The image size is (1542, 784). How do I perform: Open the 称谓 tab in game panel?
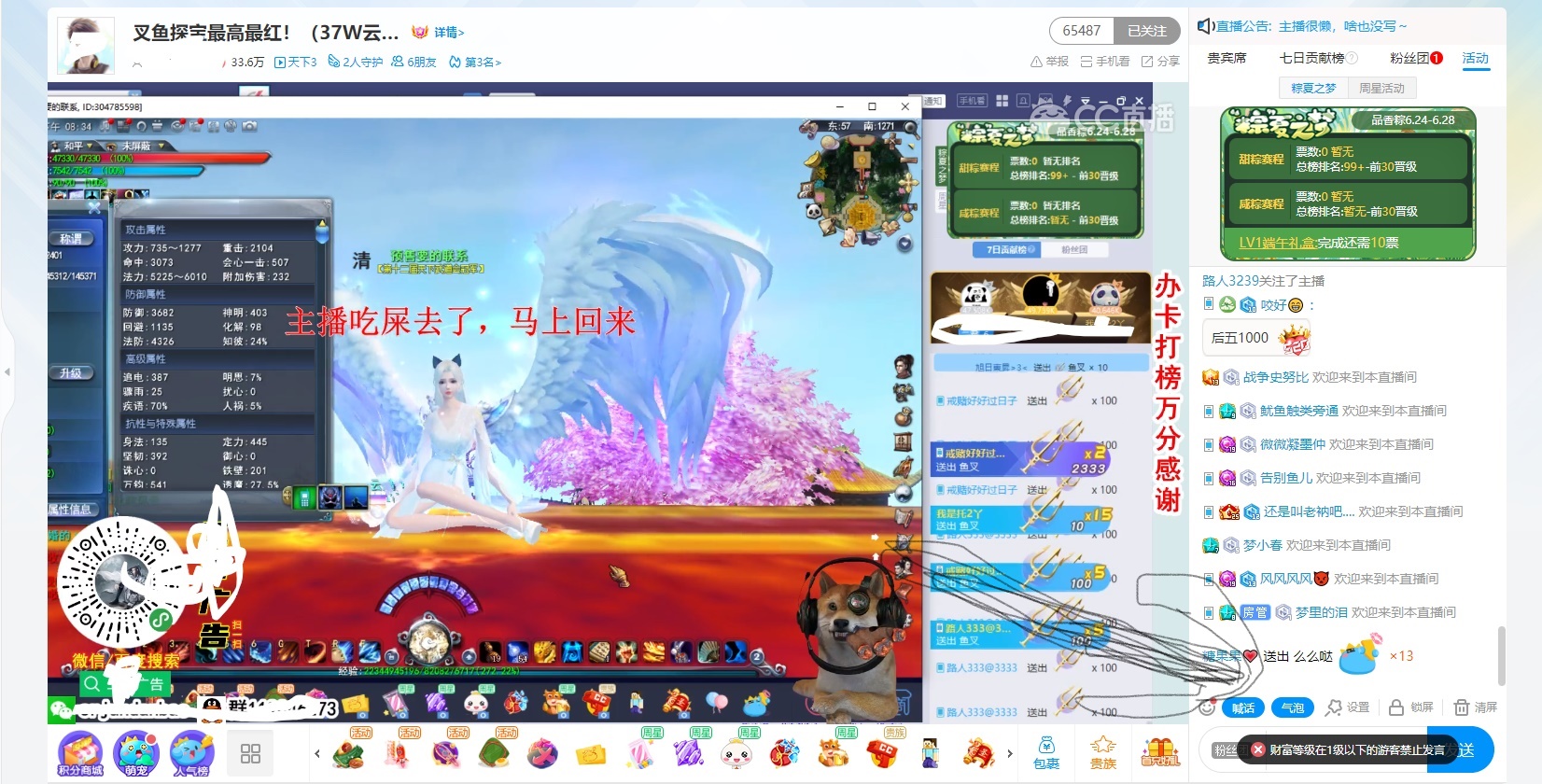point(71,239)
